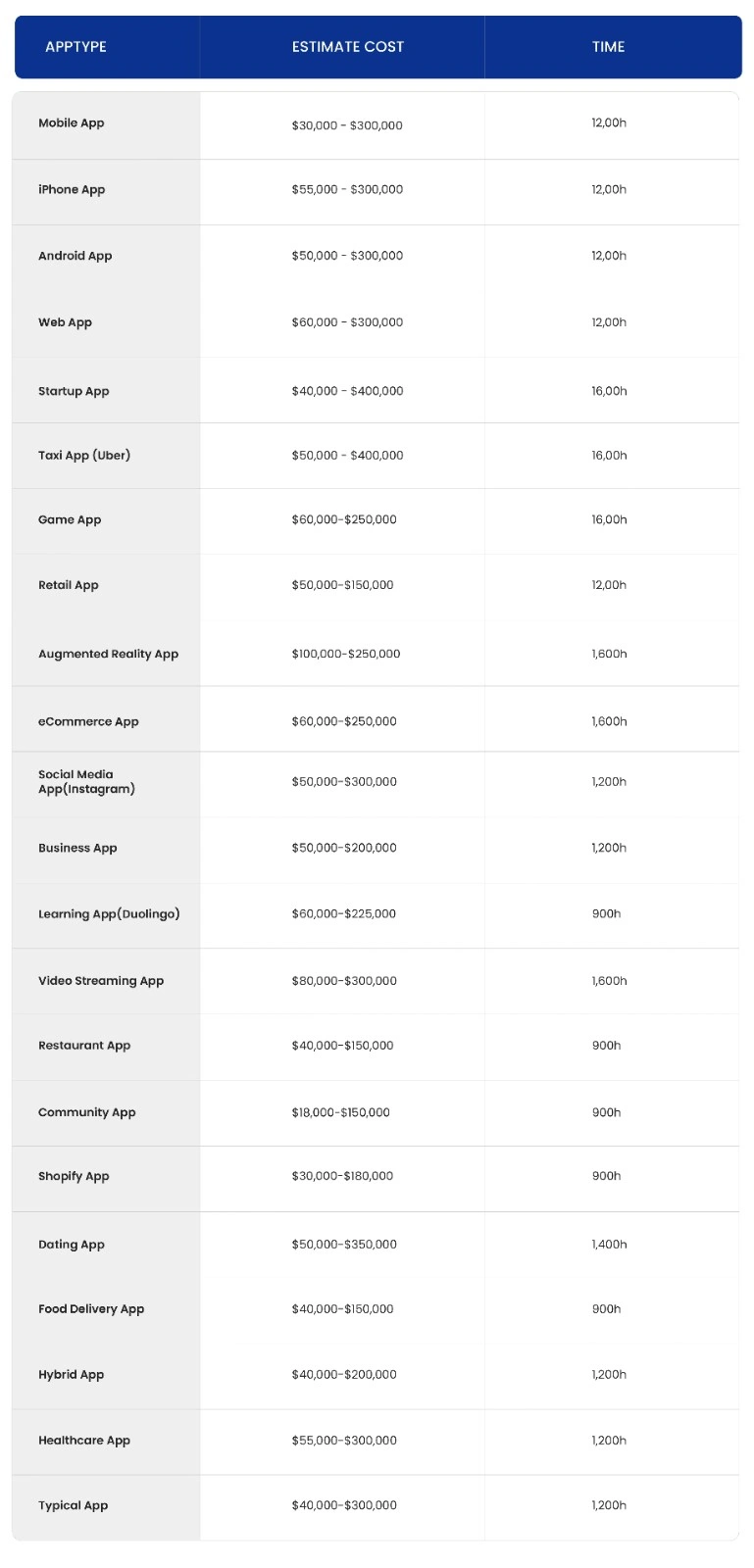The width and height of the screenshot is (754, 1568).
Task: Click the Taxi App (Uber) label
Action: click(84, 456)
